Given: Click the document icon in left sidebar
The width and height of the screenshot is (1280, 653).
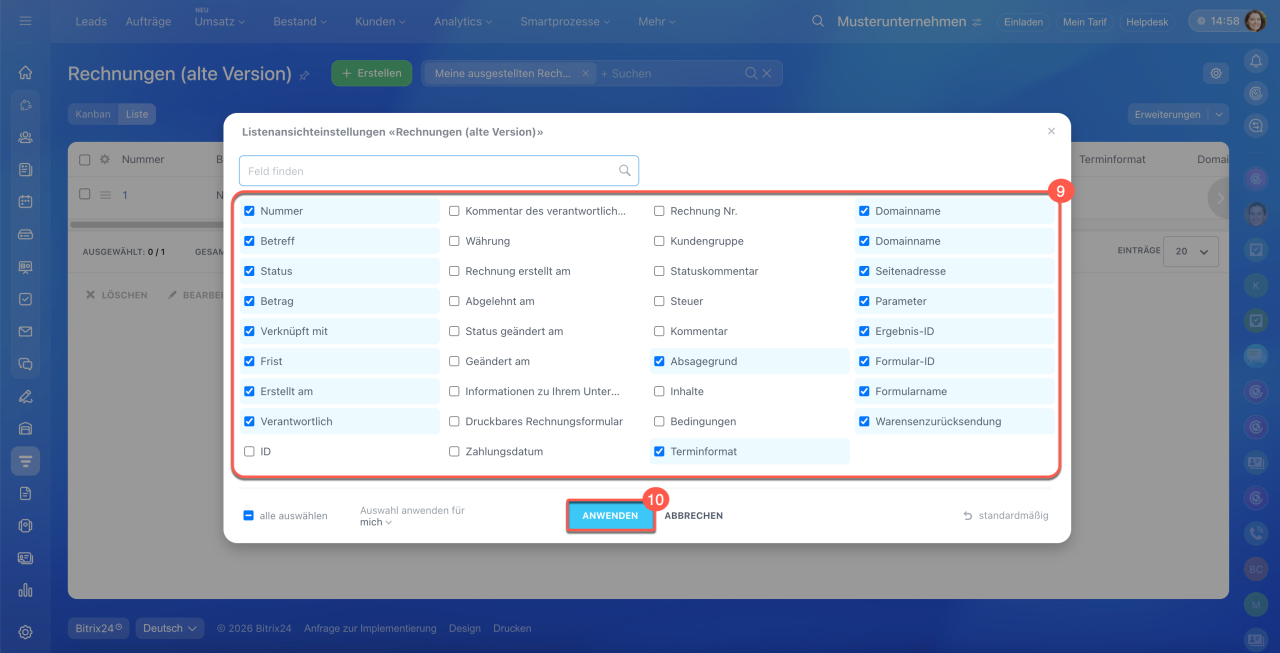Looking at the screenshot, I should (25, 493).
